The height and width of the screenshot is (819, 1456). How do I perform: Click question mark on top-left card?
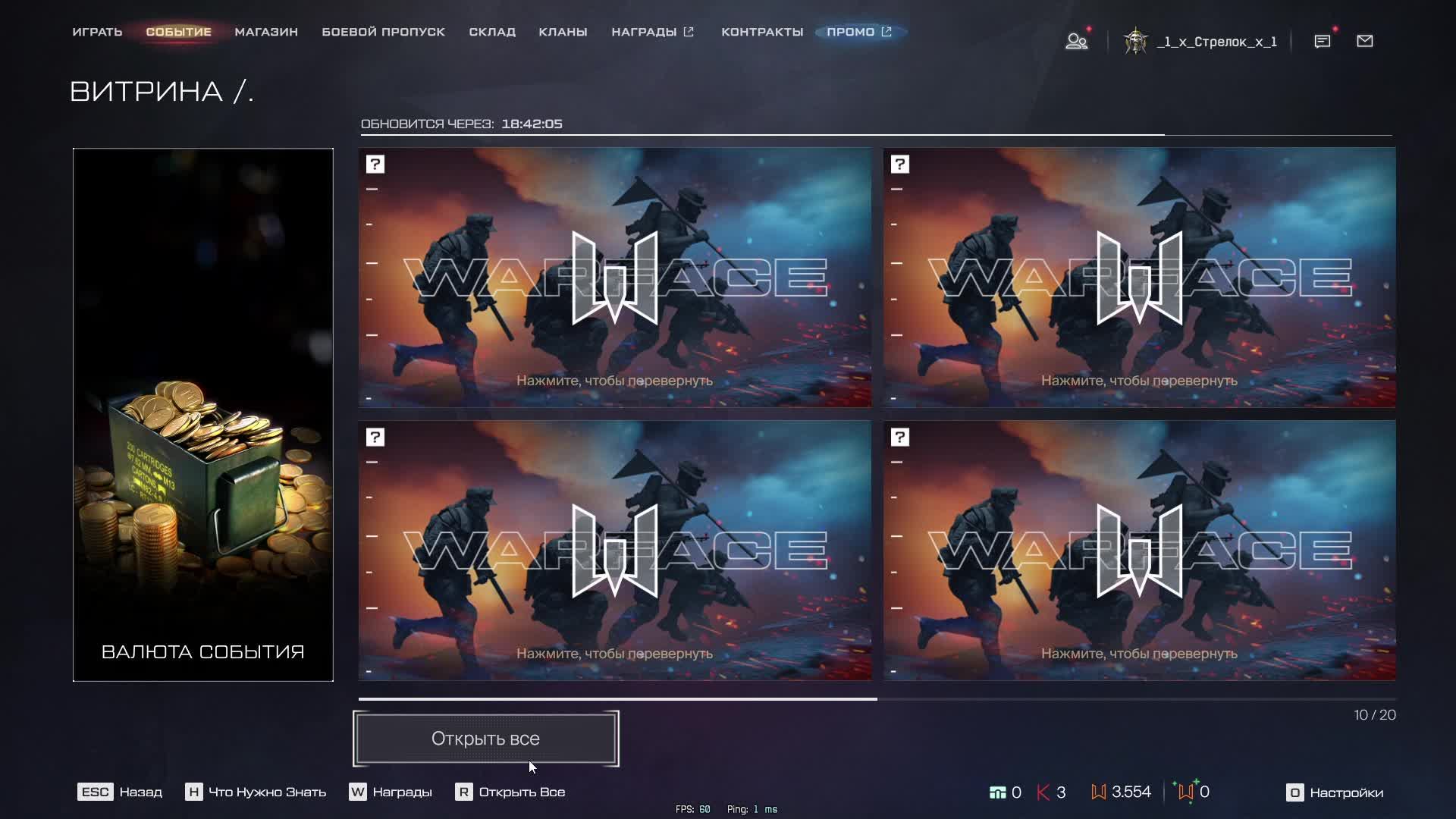click(x=375, y=165)
